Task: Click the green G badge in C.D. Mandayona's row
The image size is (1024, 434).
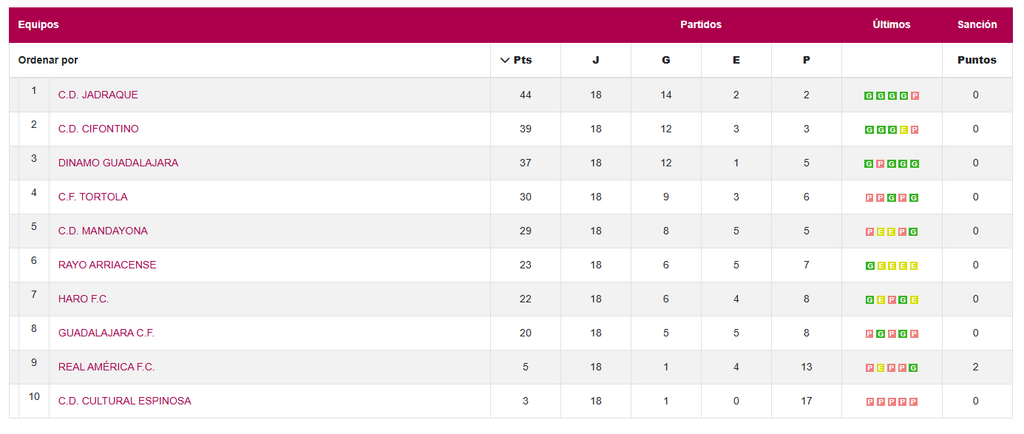Action: 915,232
